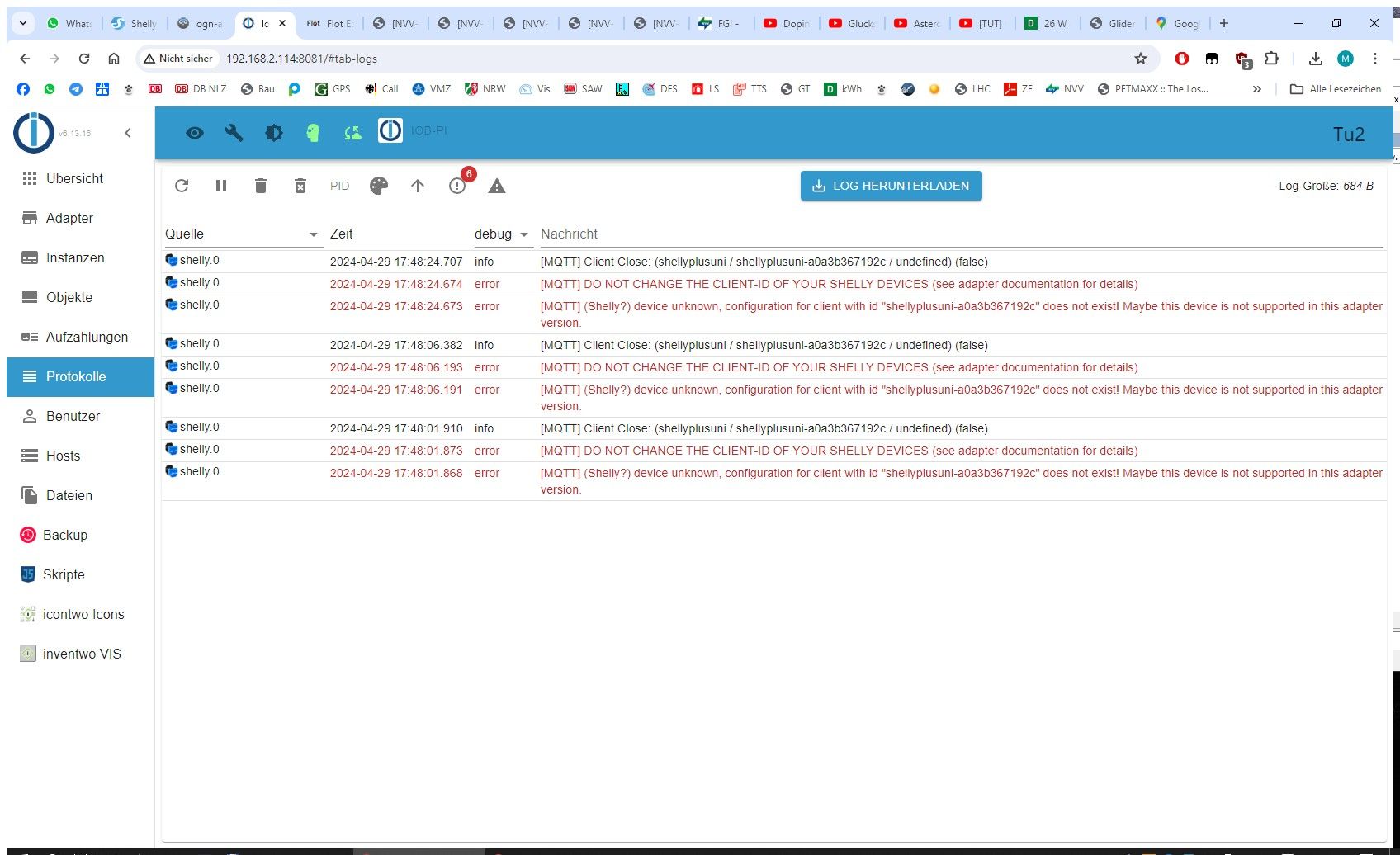
Task: Toggle the expert mode head icon
Action: pyautogui.click(x=313, y=133)
